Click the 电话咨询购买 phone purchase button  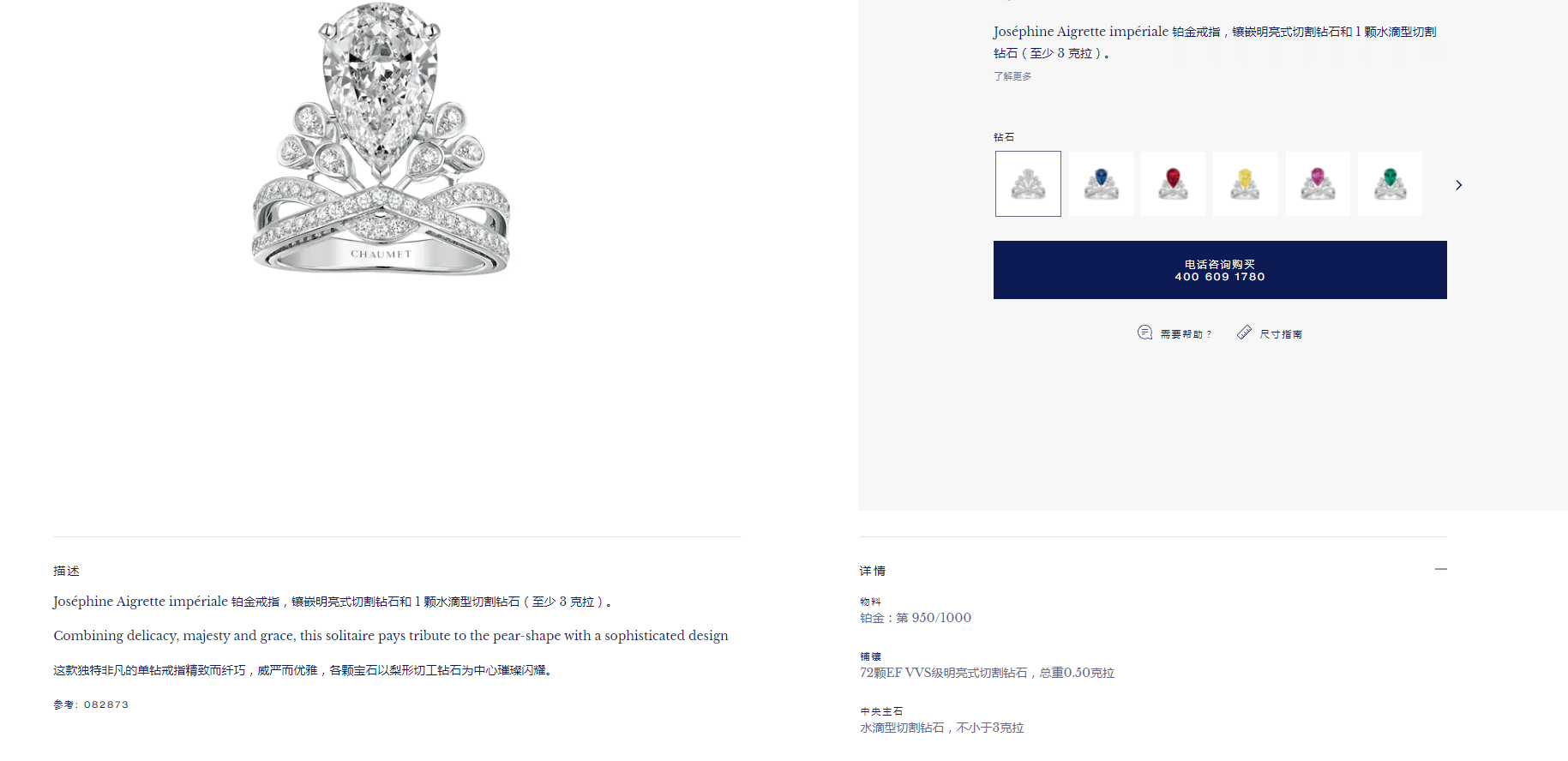[x=1220, y=270]
